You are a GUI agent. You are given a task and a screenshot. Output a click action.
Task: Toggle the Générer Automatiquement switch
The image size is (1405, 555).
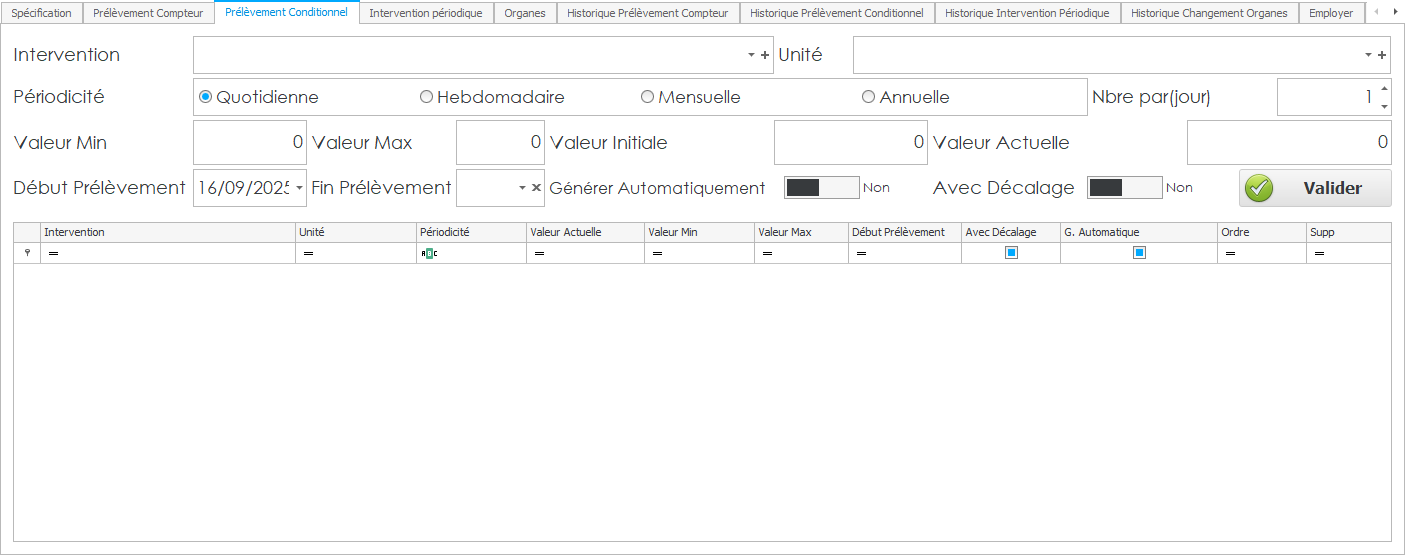(x=821, y=188)
